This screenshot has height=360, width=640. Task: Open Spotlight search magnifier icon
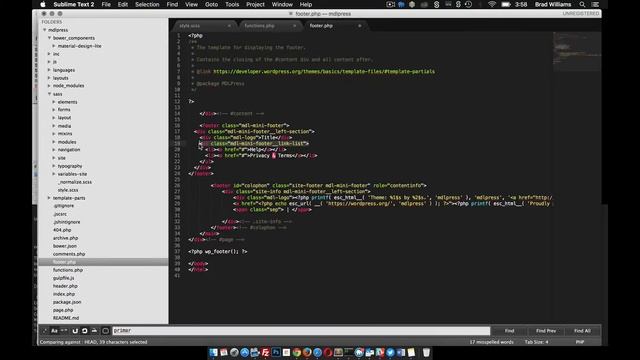click(582, 4)
